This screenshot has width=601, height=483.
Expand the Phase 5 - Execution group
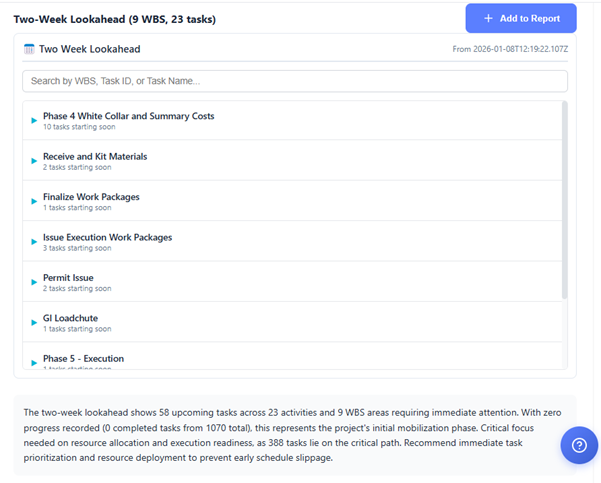34,360
